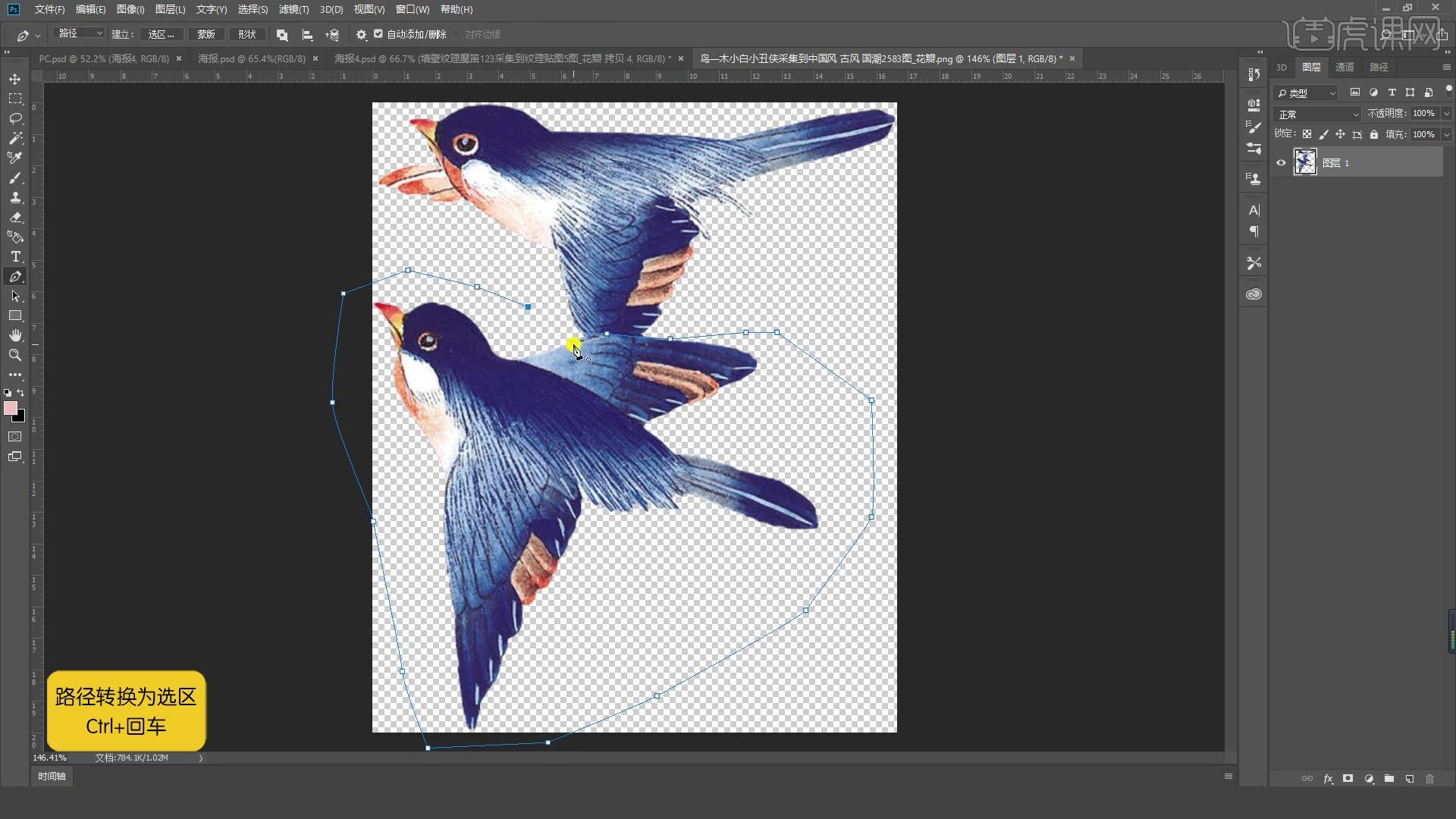Switch to the 路径 panel tab
This screenshot has width=1456, height=819.
tap(1379, 67)
